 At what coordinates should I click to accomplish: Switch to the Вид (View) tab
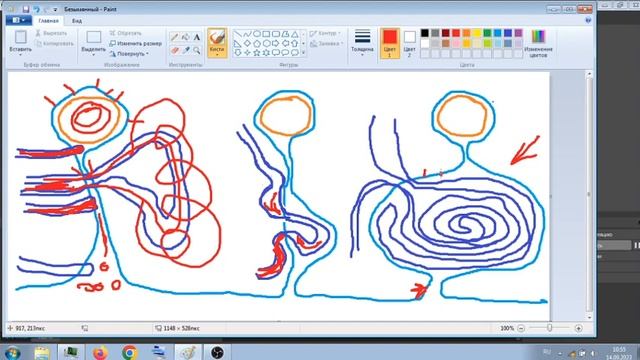point(77,20)
